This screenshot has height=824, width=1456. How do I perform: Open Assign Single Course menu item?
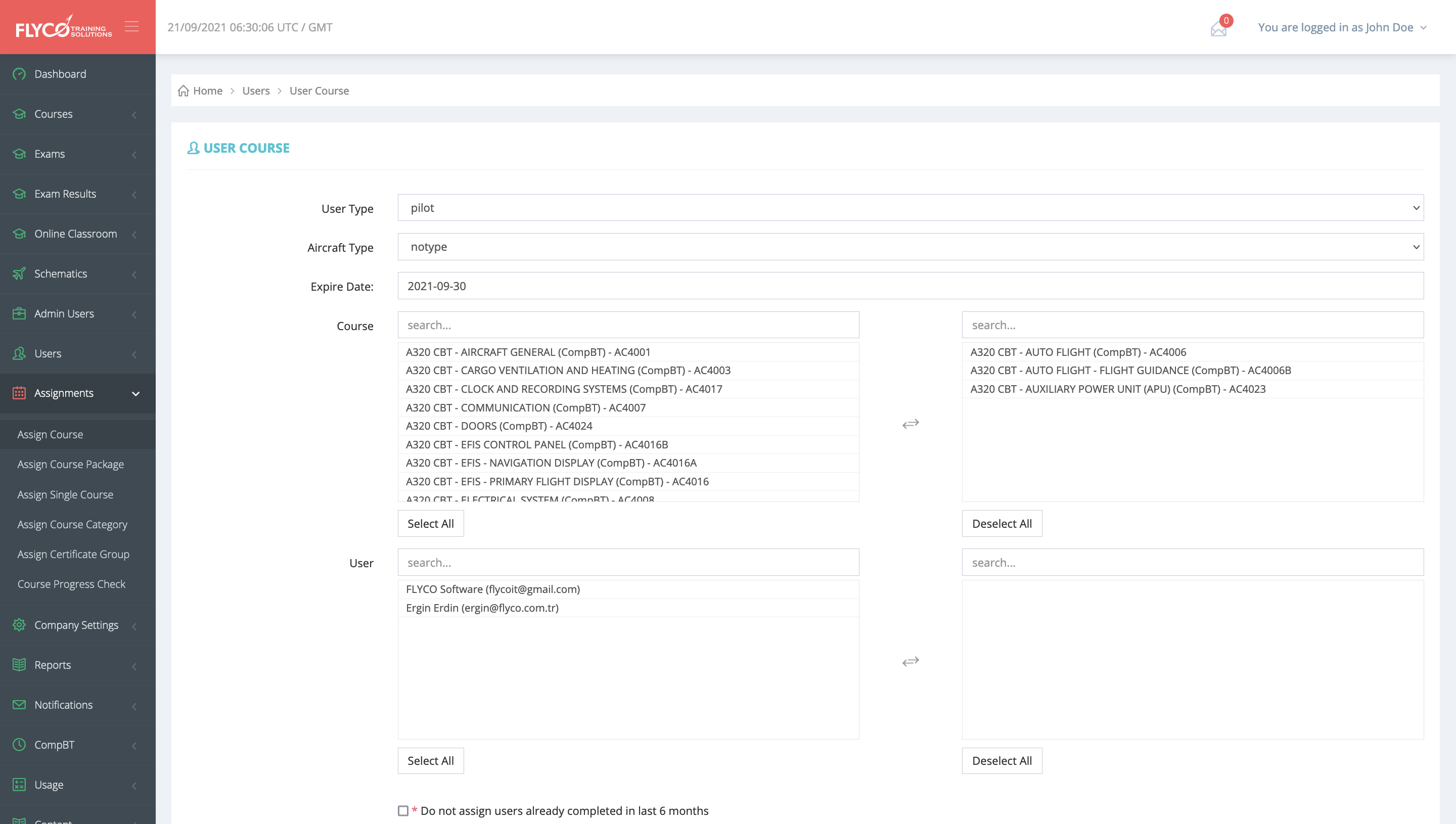[x=65, y=494]
